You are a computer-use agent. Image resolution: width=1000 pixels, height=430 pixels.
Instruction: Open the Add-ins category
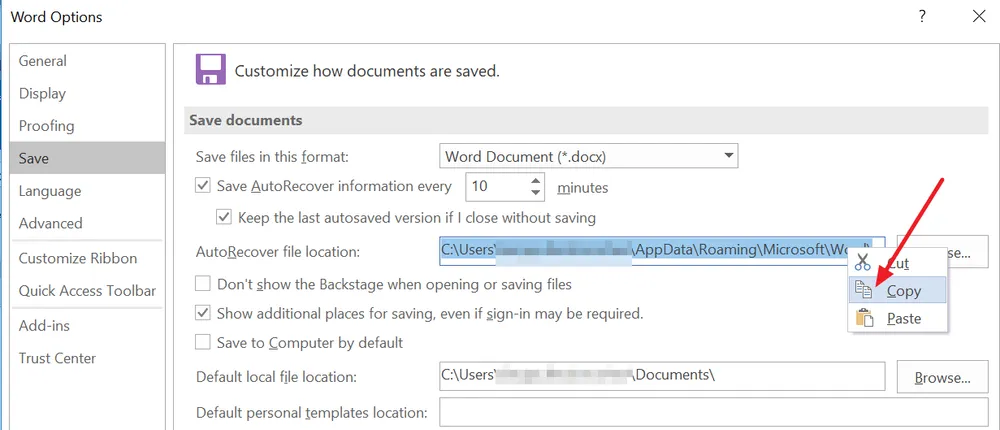pyautogui.click(x=87, y=325)
